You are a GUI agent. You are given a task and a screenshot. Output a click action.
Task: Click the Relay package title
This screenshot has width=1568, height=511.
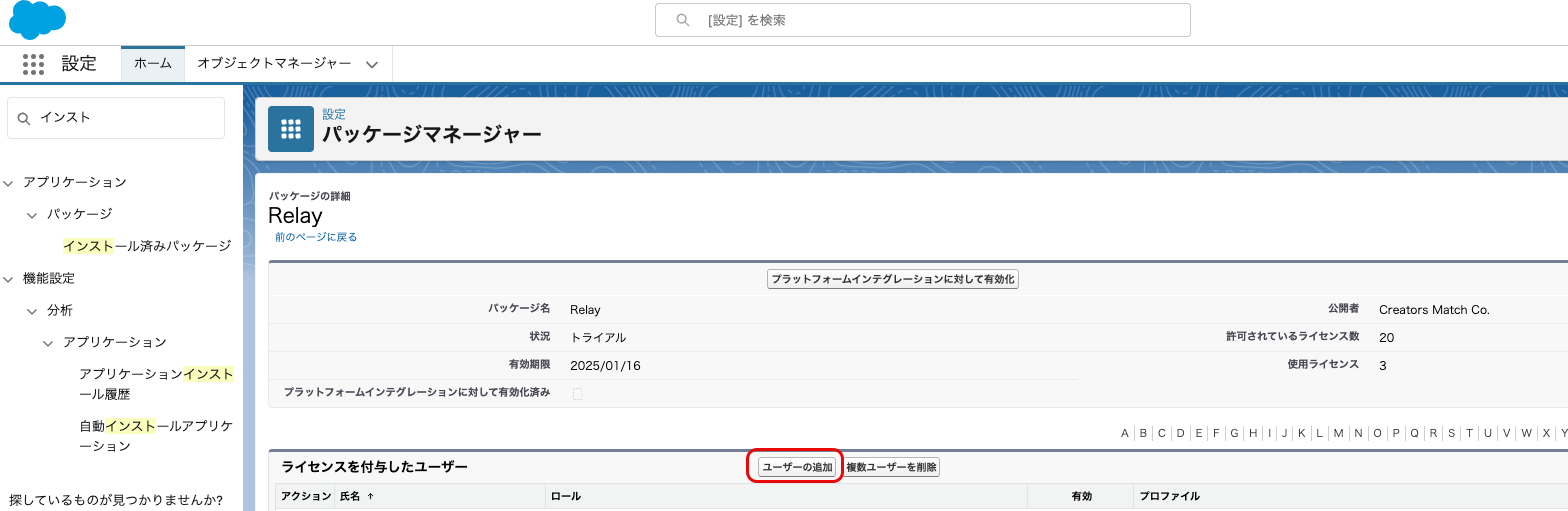(x=295, y=216)
